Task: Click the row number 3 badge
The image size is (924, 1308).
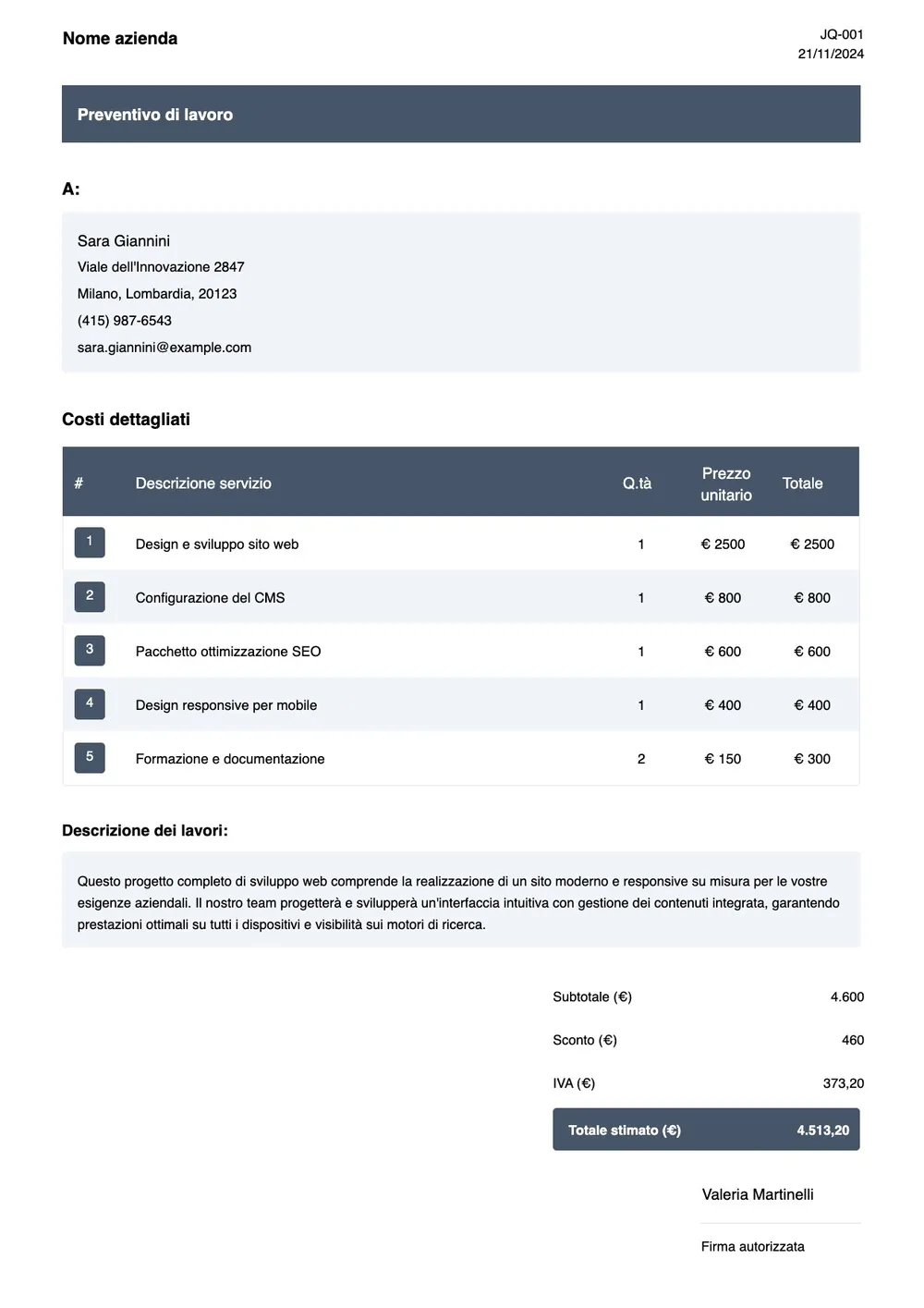Action: click(90, 650)
